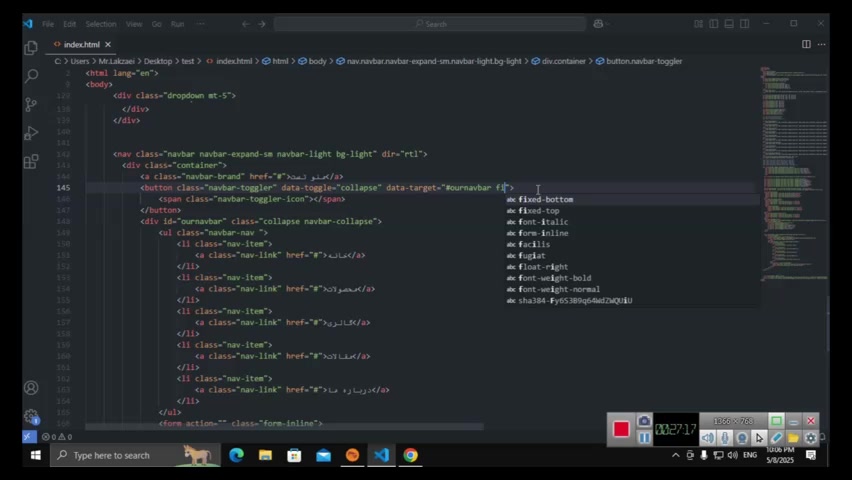Screen dimensions: 852x480
Task: Click the green capture region icon
Action: (776, 421)
